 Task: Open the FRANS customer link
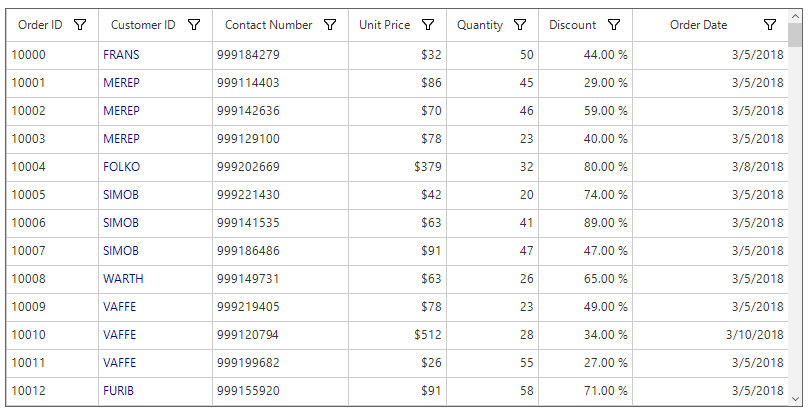[x=121, y=55]
